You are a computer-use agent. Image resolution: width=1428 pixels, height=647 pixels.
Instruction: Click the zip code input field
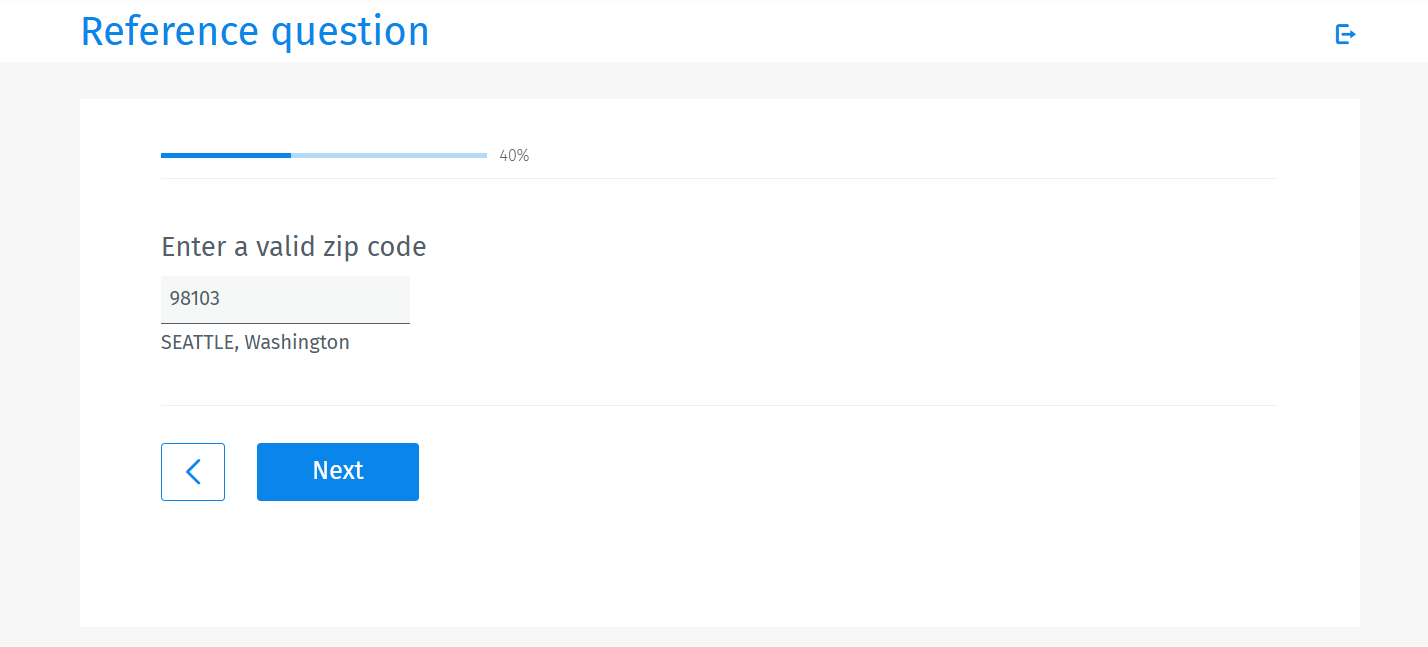point(285,298)
